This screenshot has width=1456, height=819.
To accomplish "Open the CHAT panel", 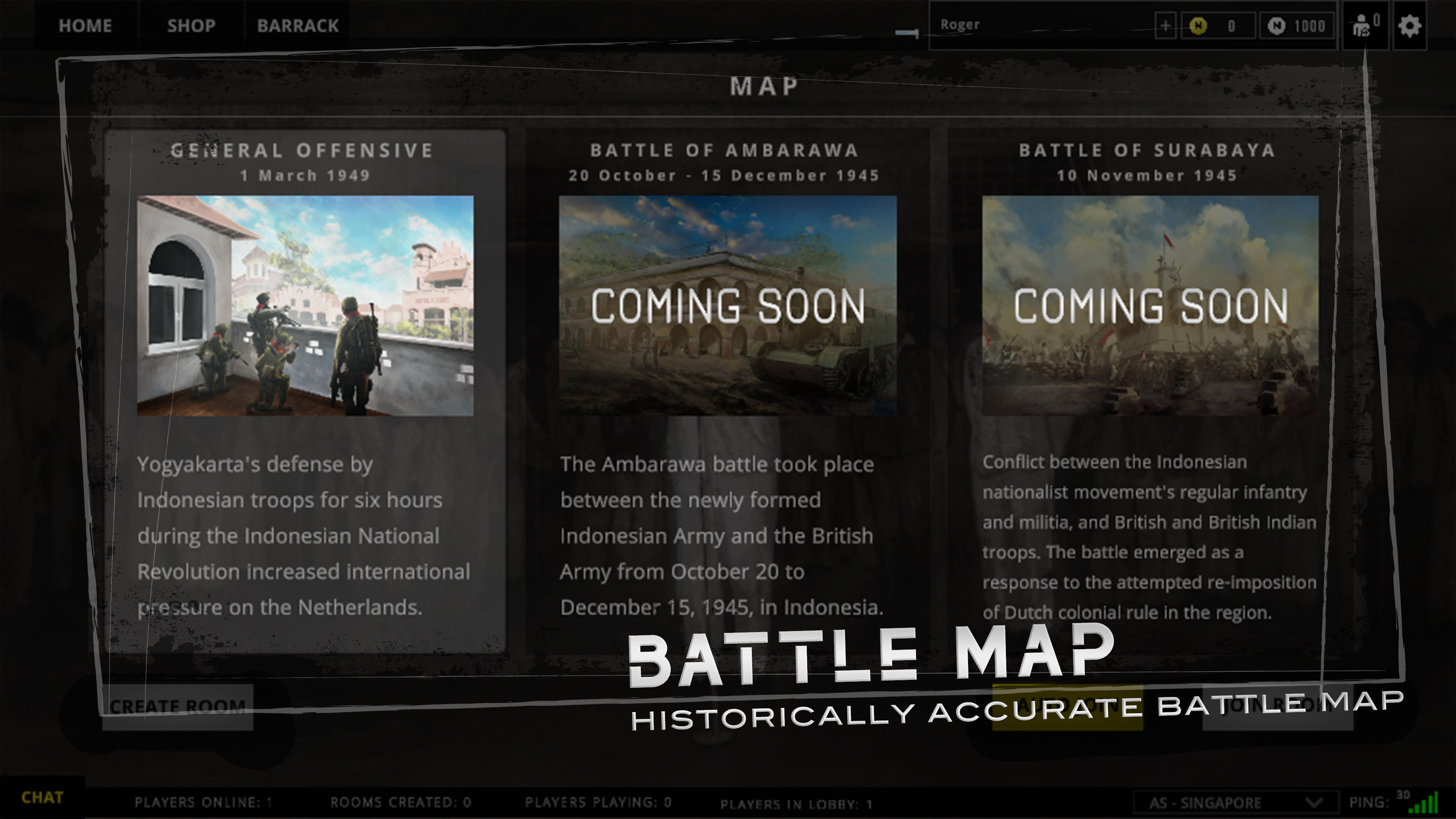I will 42,797.
